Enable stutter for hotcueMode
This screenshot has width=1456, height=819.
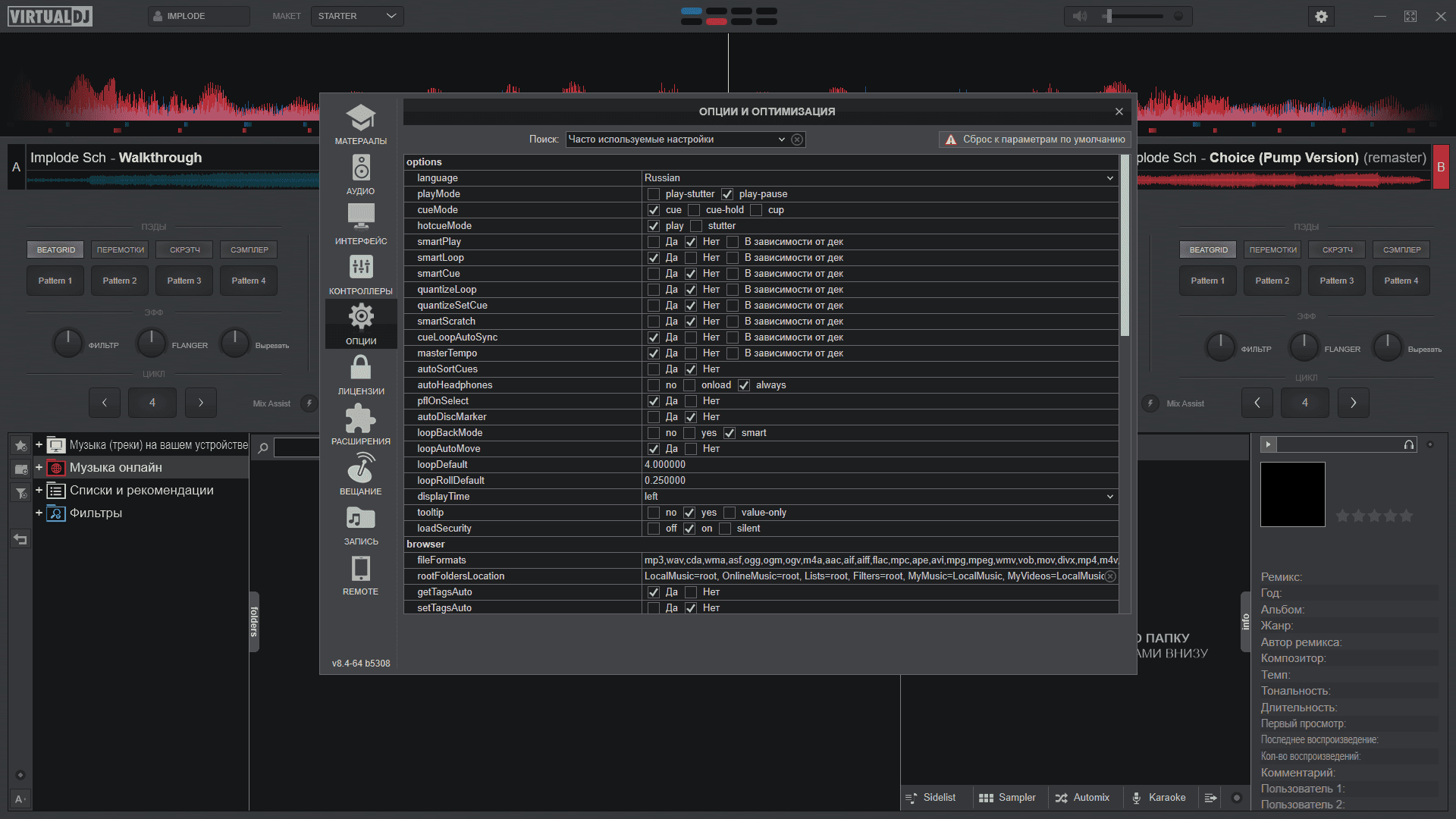pos(696,226)
